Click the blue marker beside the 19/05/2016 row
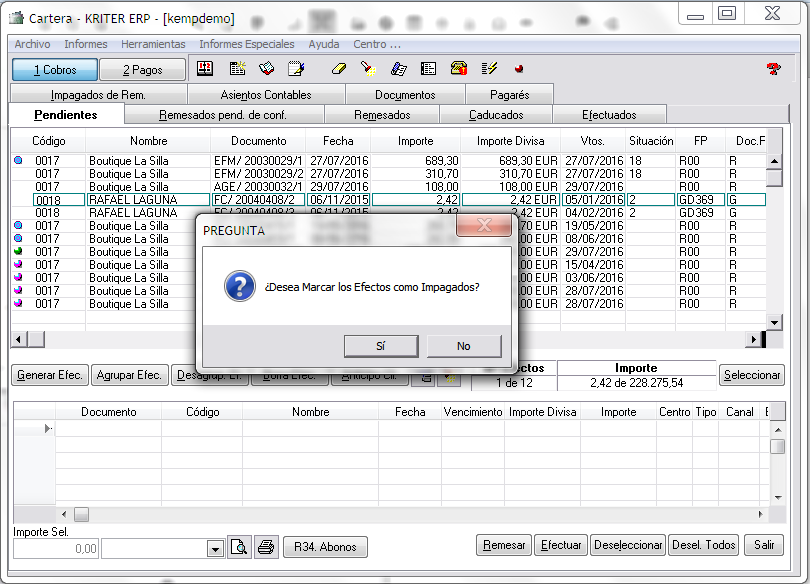This screenshot has height=584, width=810. (x=18, y=225)
